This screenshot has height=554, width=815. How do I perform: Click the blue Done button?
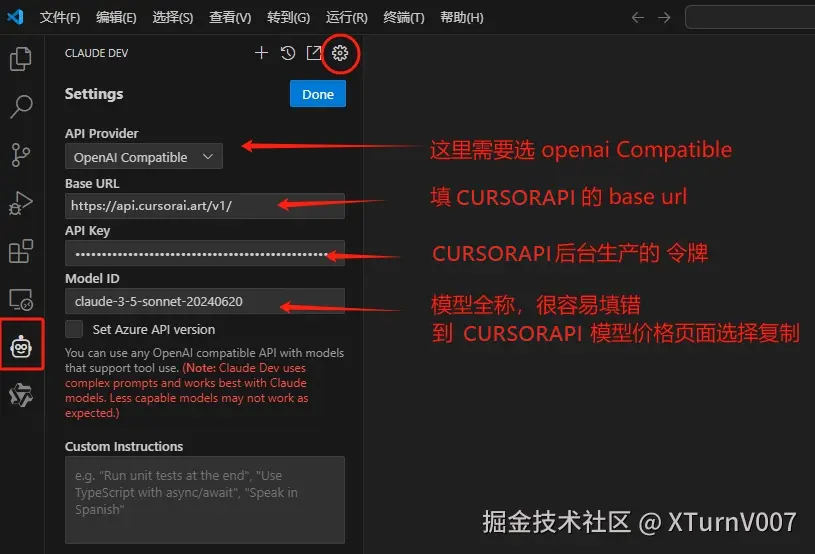[318, 94]
